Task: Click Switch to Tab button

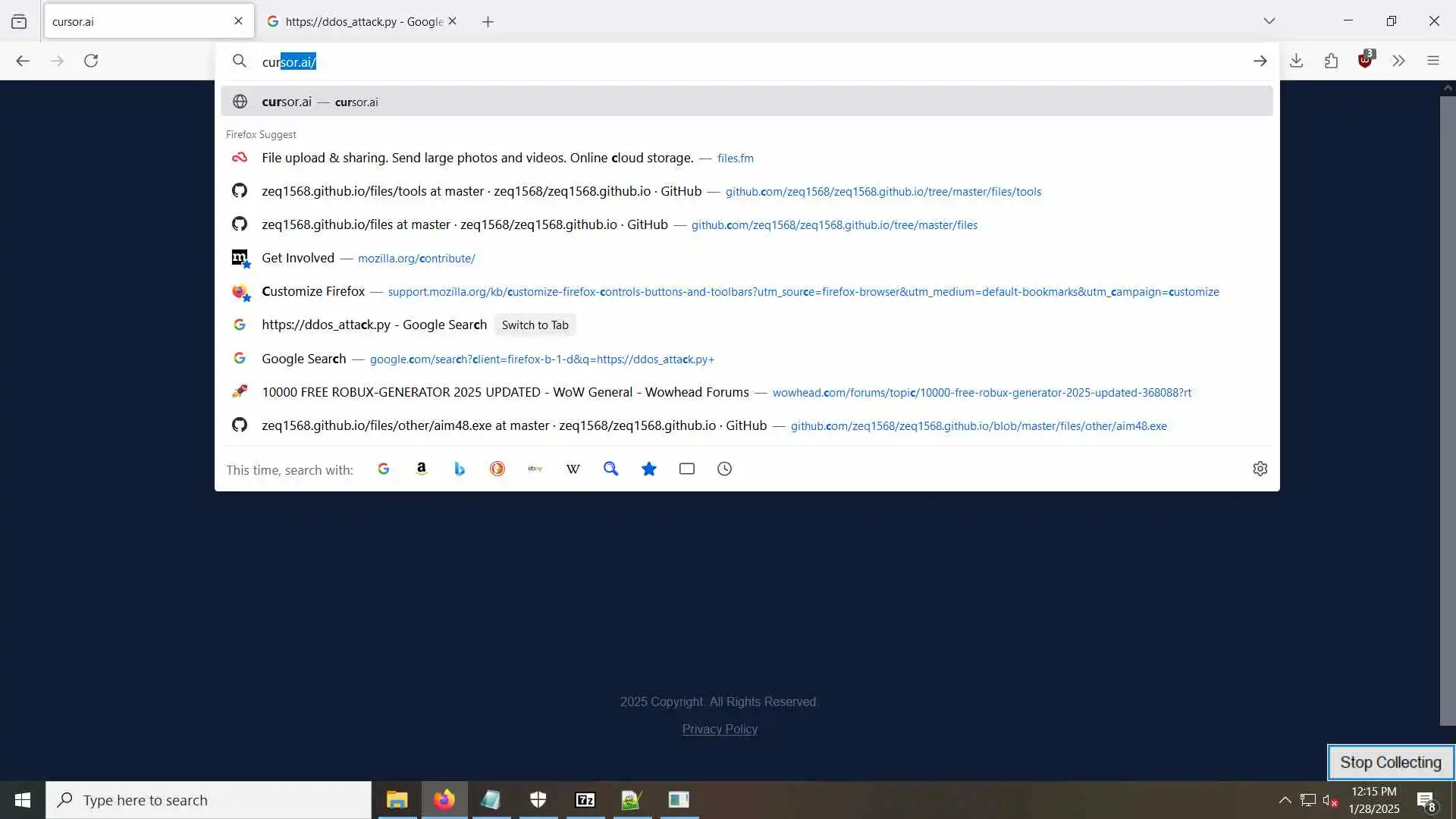Action: tap(535, 325)
